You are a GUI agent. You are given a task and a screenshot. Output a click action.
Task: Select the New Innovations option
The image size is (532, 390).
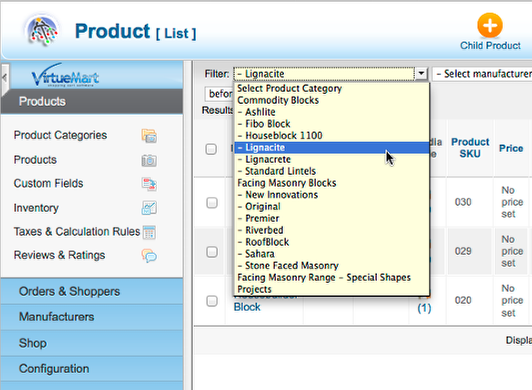pos(332,195)
